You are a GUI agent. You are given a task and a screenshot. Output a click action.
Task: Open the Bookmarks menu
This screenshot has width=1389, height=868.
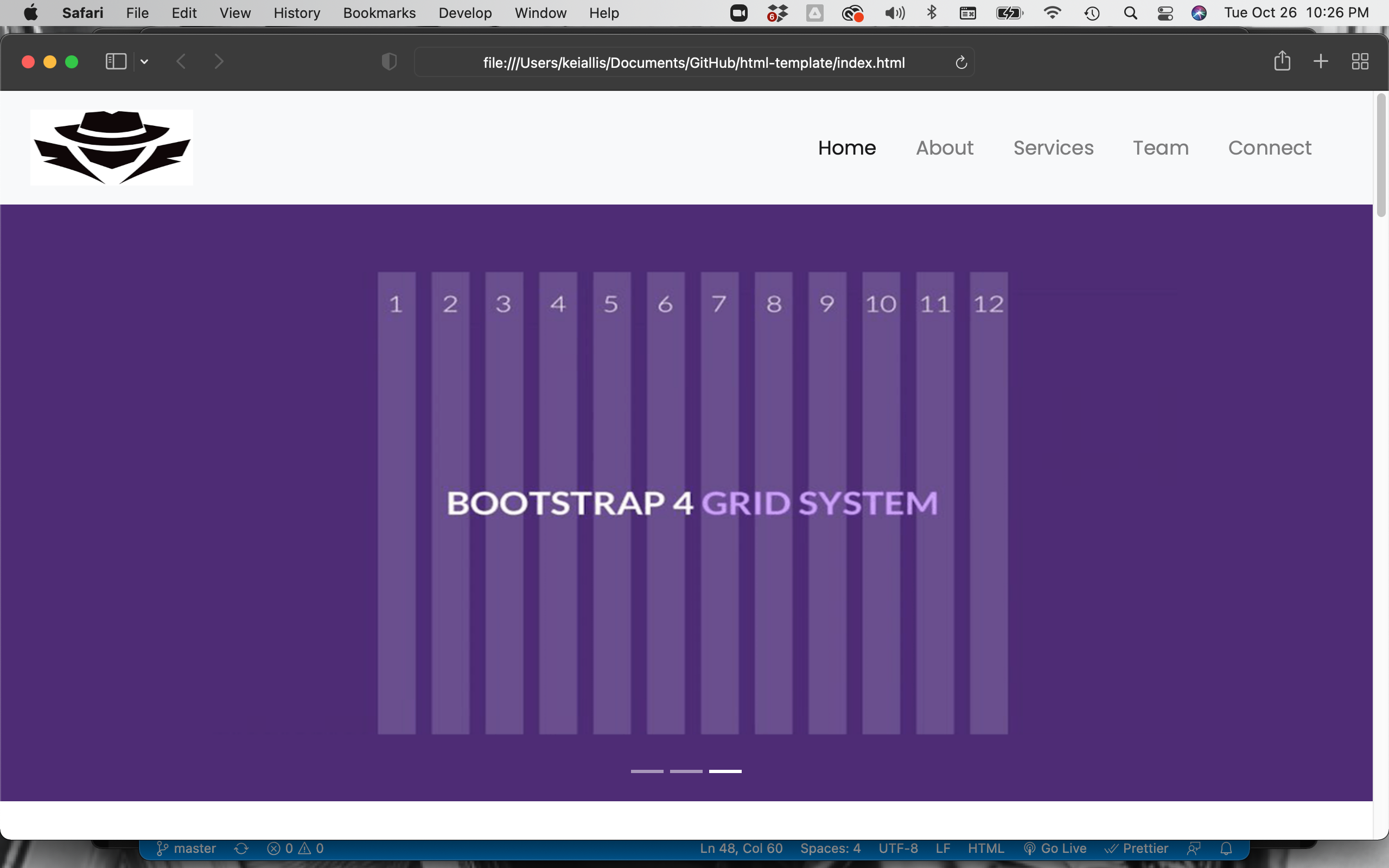(x=379, y=12)
